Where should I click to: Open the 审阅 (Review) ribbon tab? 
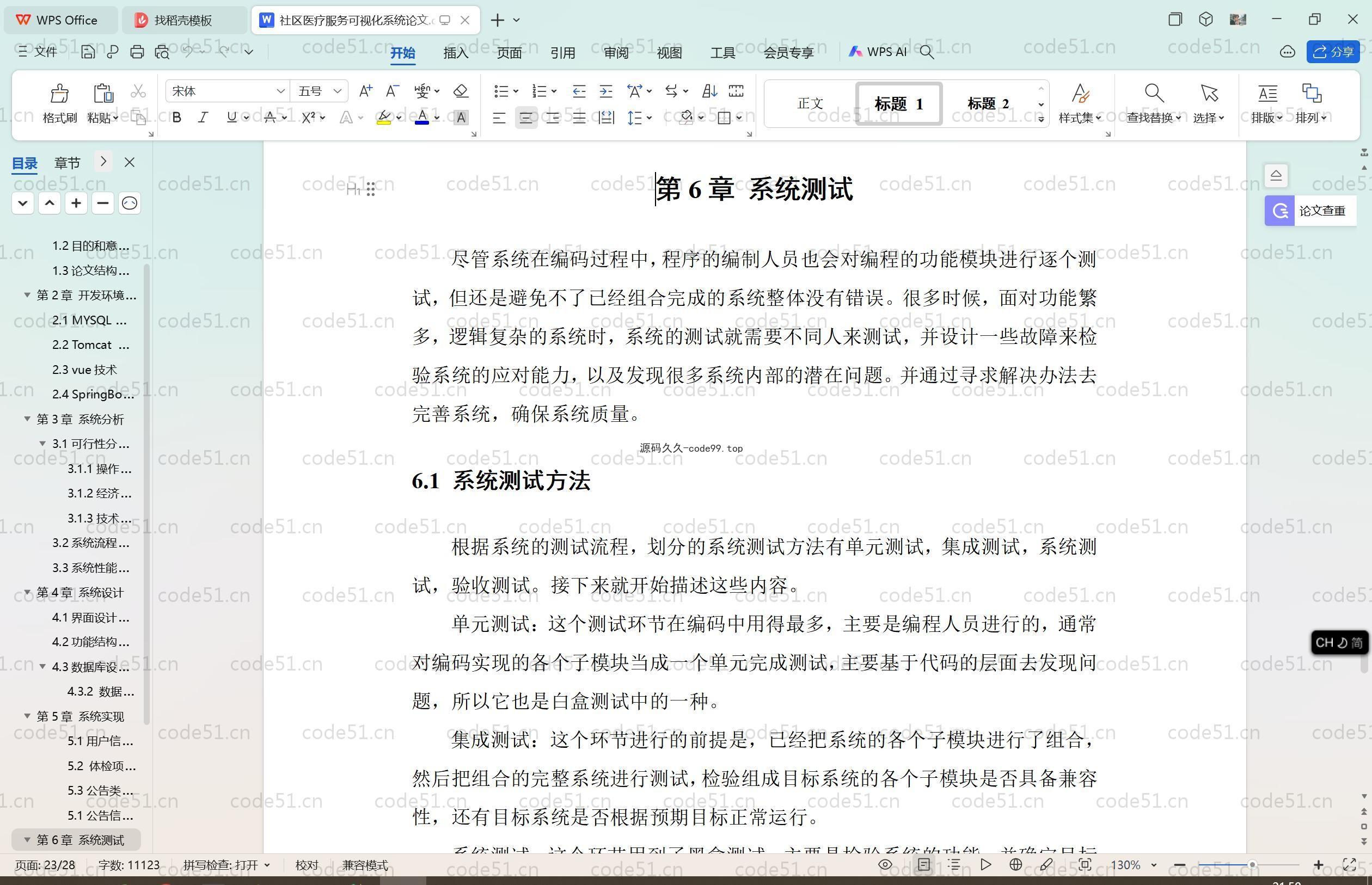pyautogui.click(x=616, y=52)
